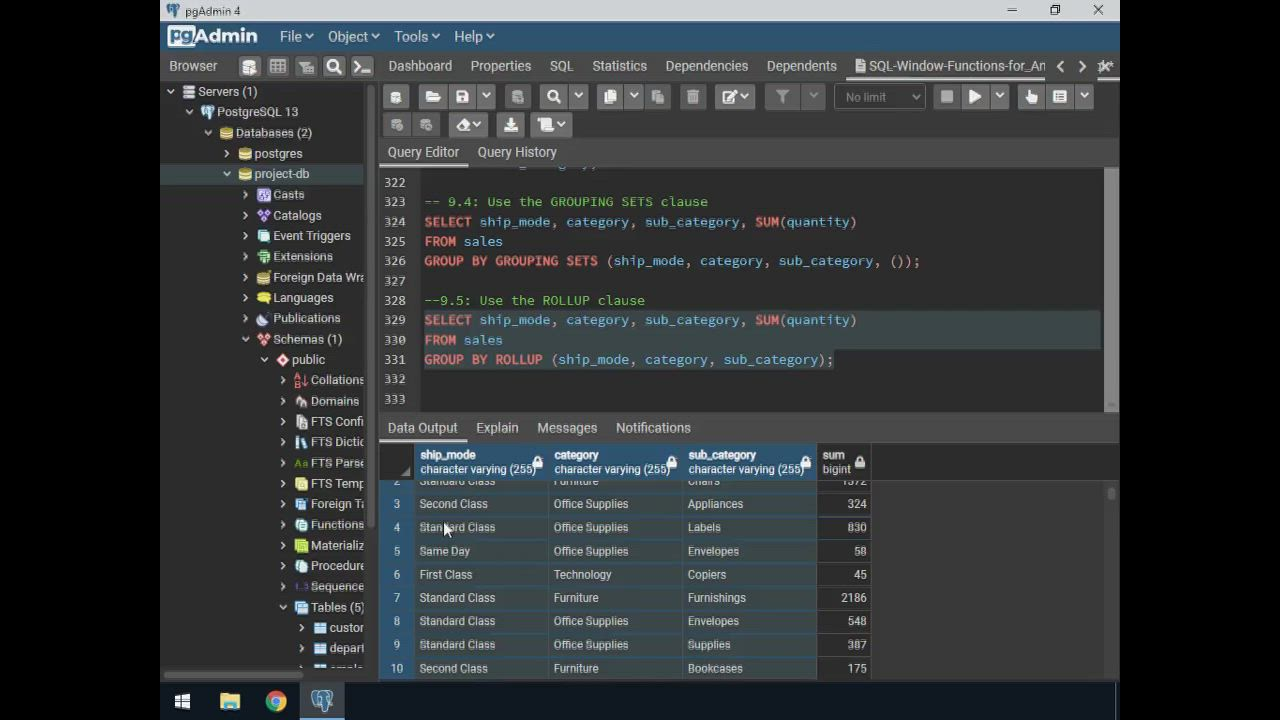Screen dimensions: 1280x720
Task: Download results with the download icon
Action: click(511, 125)
